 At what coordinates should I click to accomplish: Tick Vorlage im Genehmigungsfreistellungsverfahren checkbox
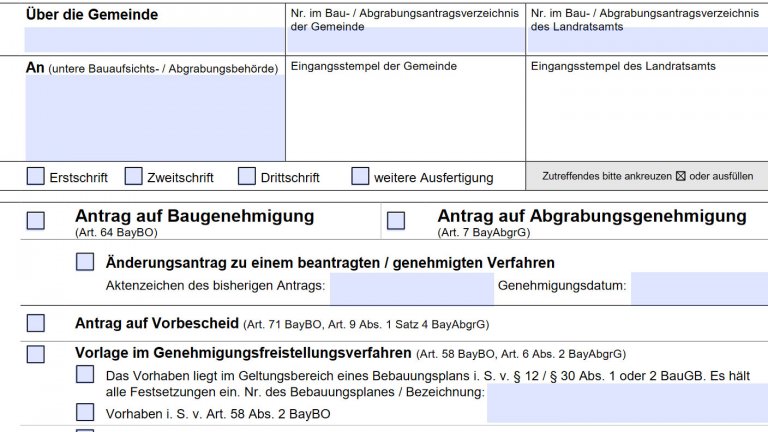tap(35, 353)
